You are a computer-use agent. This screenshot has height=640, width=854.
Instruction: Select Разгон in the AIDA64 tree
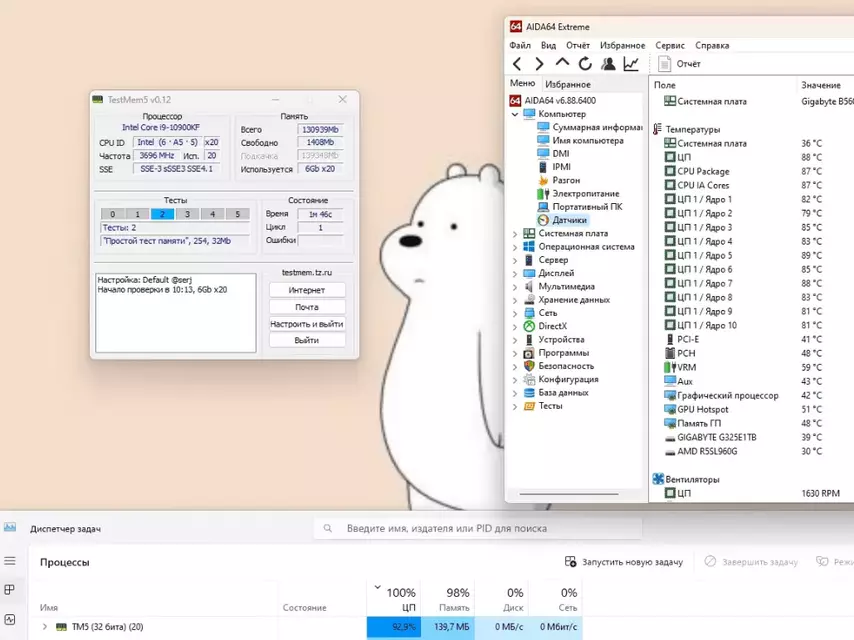click(x=559, y=180)
